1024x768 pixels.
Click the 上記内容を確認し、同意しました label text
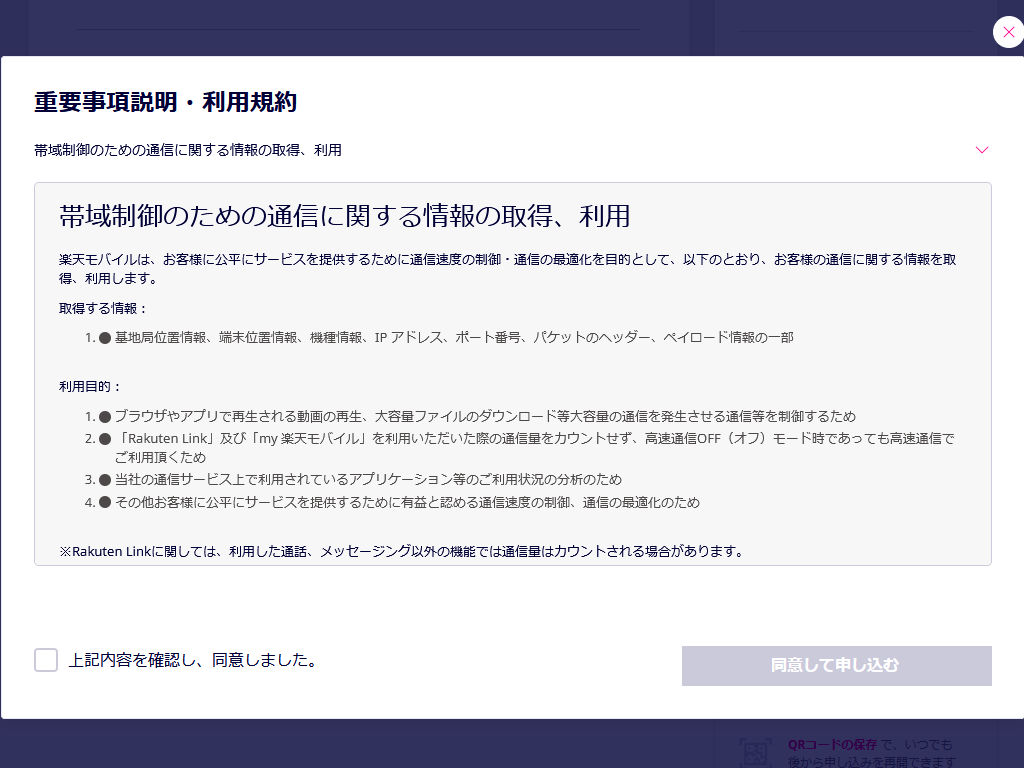pos(193,660)
